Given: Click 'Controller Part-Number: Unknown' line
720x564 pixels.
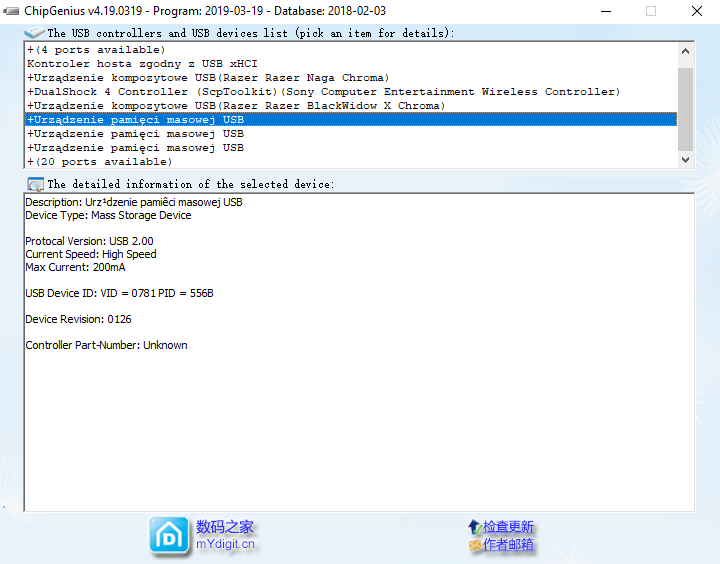Looking at the screenshot, I should (106, 345).
